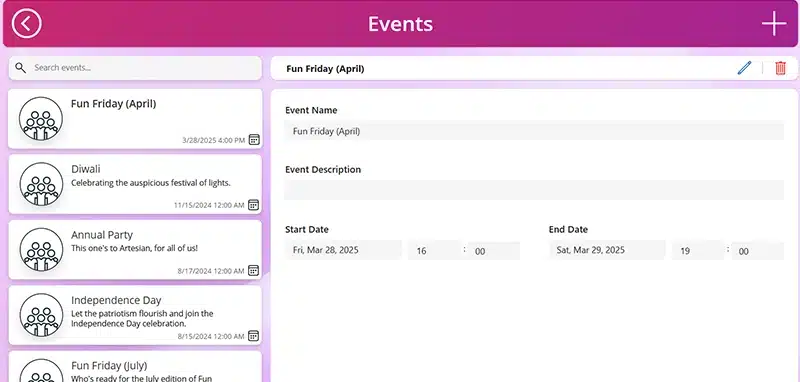Select the Independence Day event title
Screen dimensions: 800x382
click(116, 300)
